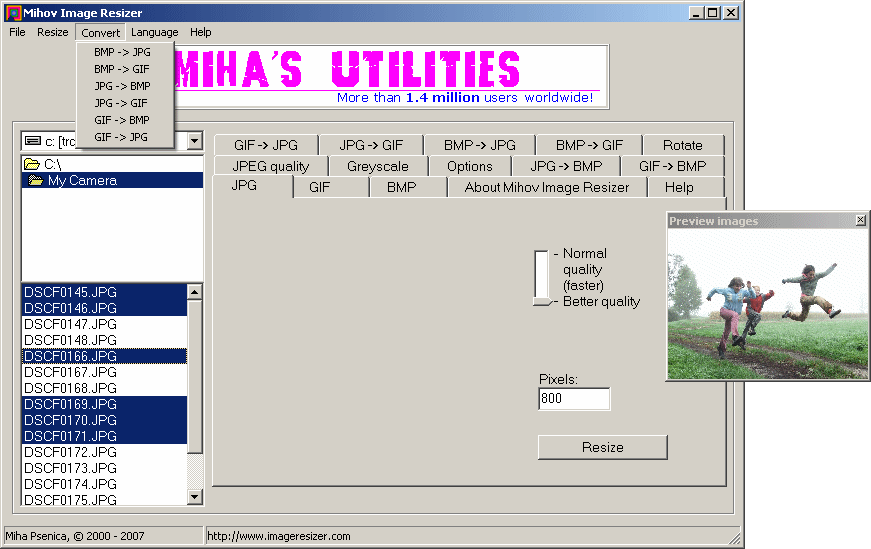Click the C:\ folder icon in directory list
The height and width of the screenshot is (549, 871).
tap(32, 164)
